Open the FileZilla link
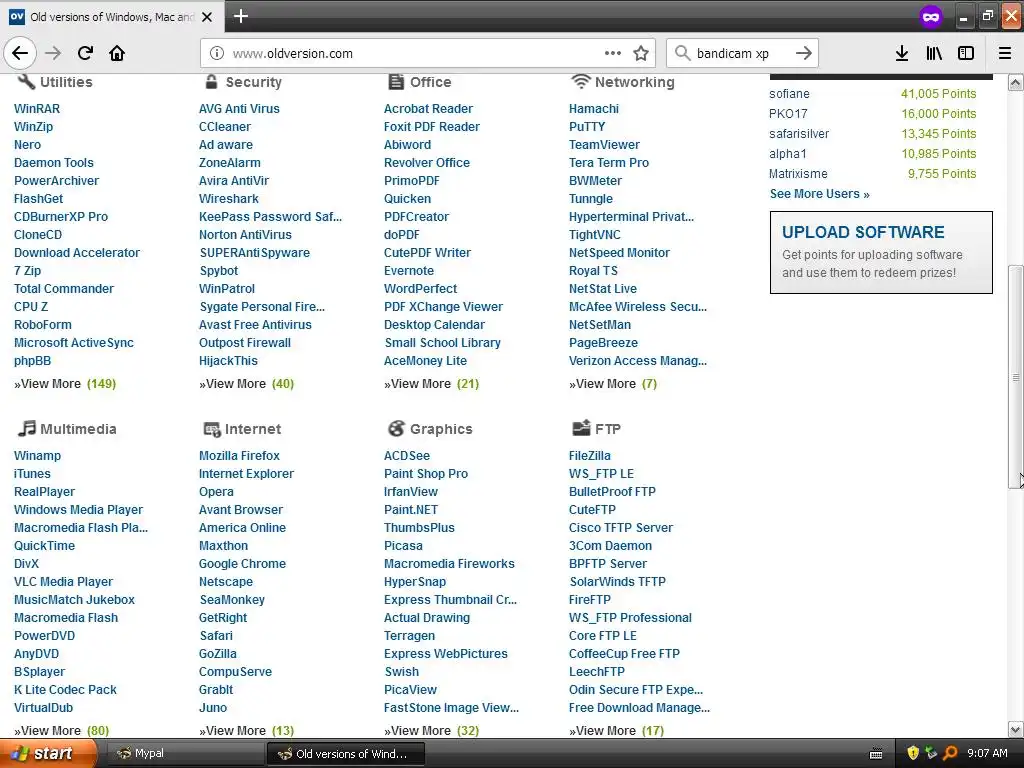The image size is (1024, 768). click(x=590, y=455)
